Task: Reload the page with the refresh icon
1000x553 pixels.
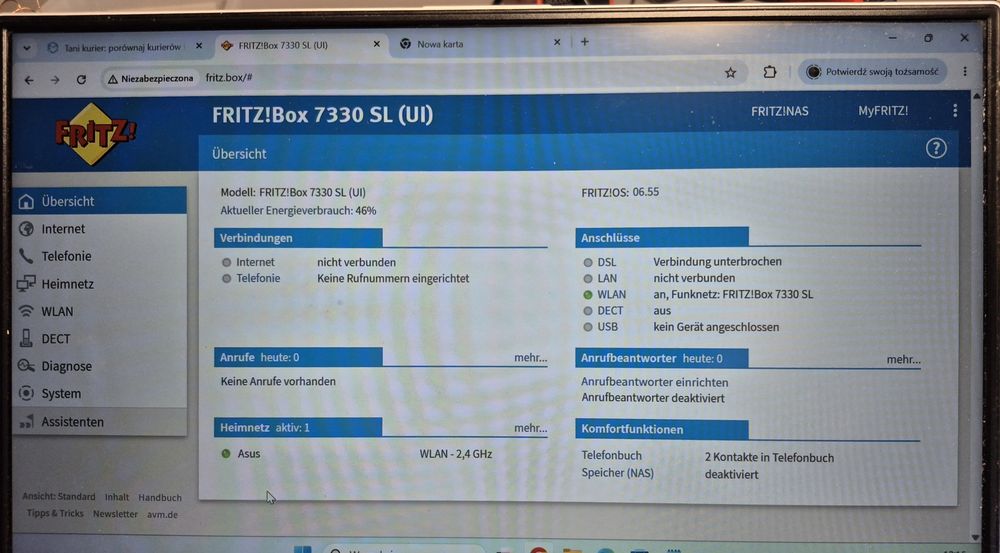Action: tap(81, 80)
